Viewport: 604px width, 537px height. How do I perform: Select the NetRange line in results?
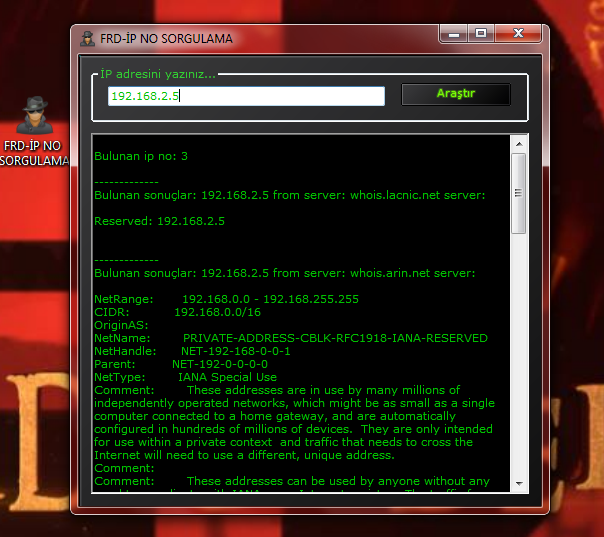(x=226, y=299)
